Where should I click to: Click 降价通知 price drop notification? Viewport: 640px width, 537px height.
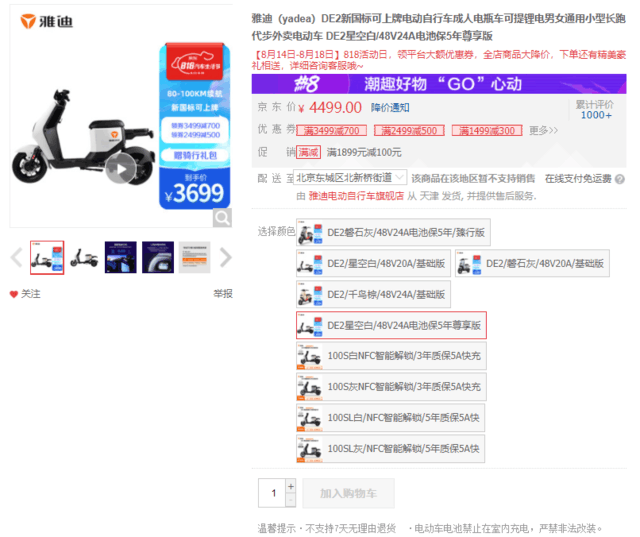tap(390, 107)
